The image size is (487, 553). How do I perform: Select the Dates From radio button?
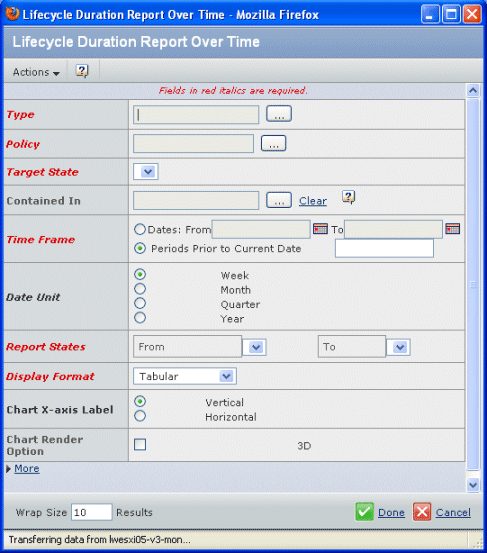pos(140,229)
